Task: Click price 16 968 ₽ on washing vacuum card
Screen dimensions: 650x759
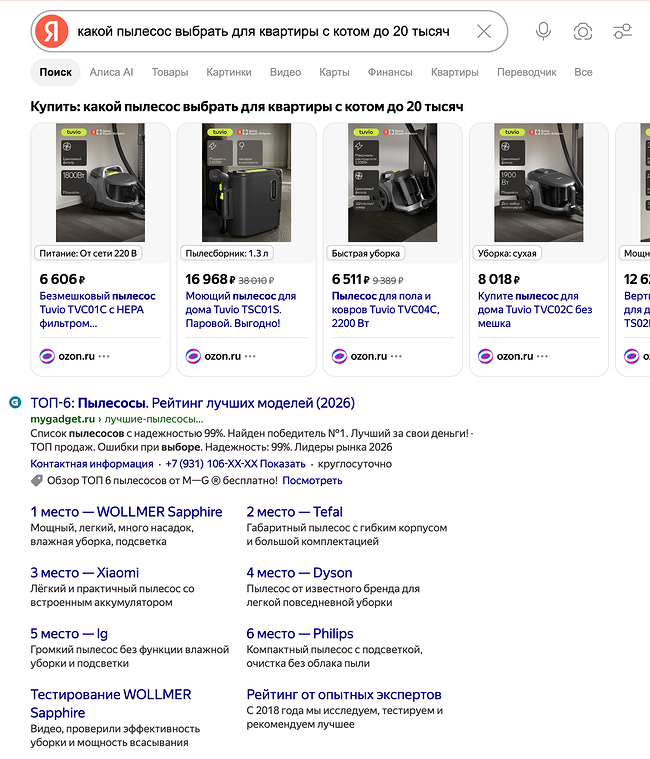Action: [x=210, y=279]
